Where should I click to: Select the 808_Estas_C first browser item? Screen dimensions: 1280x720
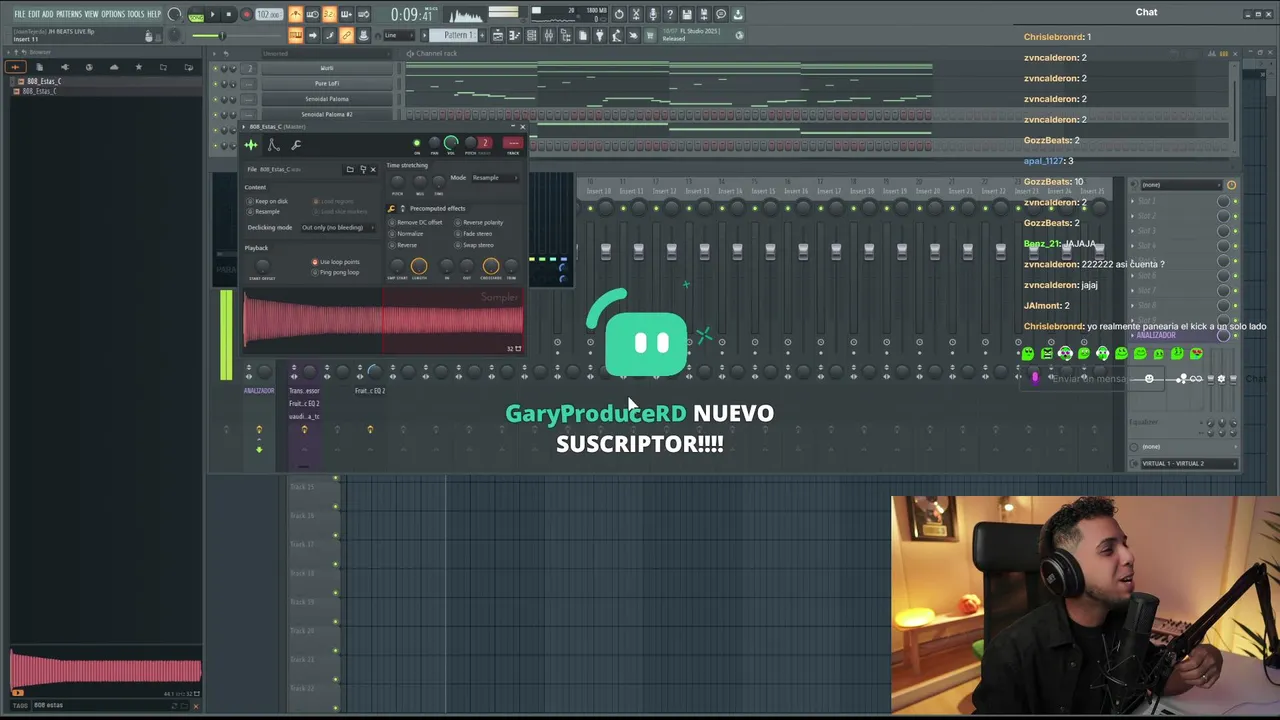tap(42, 81)
